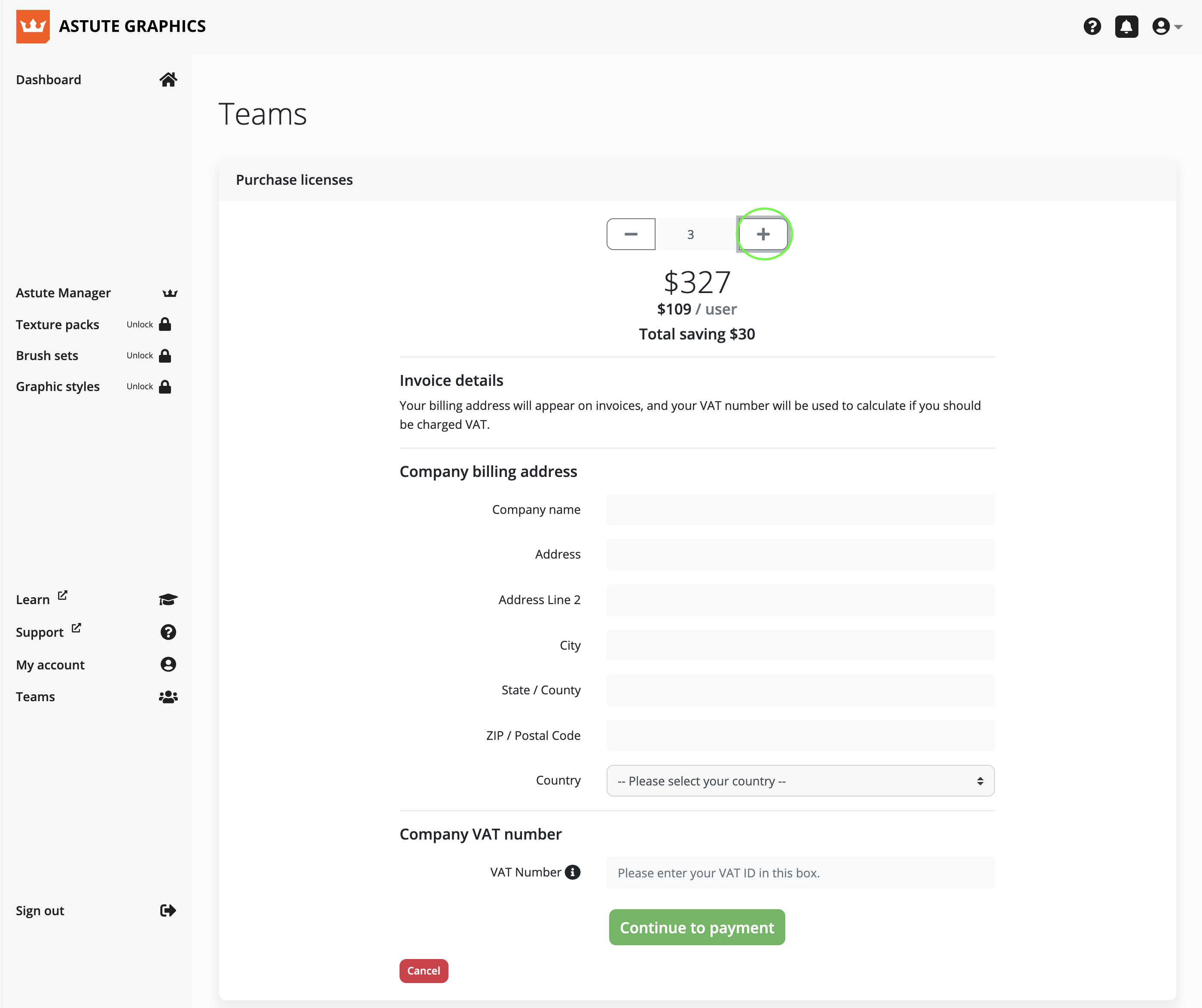Click the Texture packs lock icon
The image size is (1202, 1008).
pos(165,324)
